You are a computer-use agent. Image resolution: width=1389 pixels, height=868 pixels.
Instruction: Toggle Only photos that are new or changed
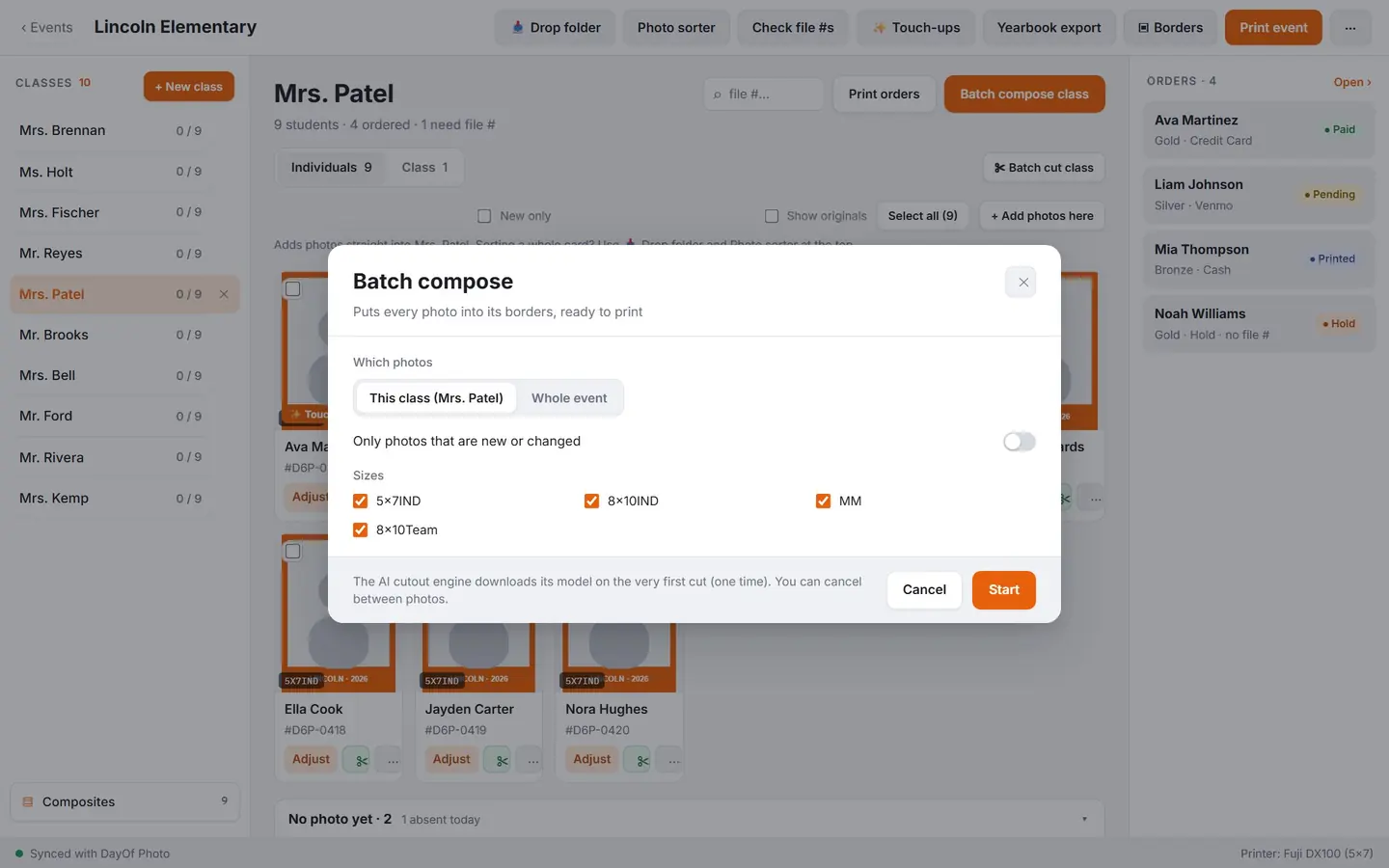(1019, 442)
